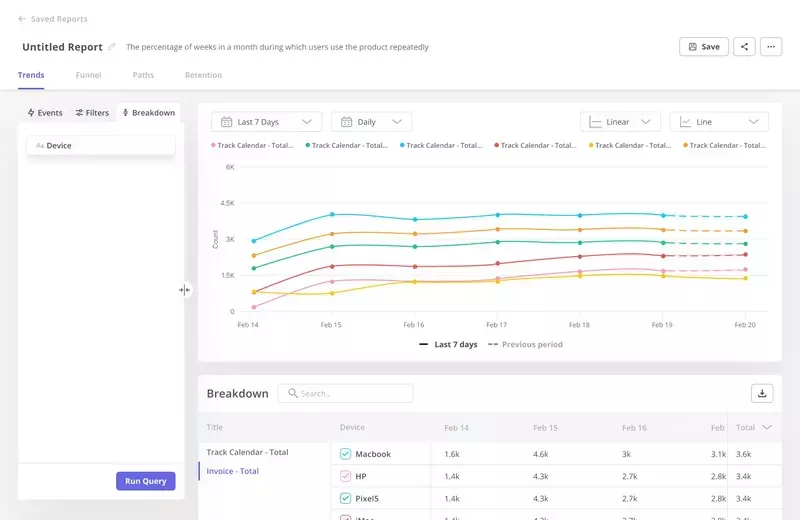Click the breakdown Search input field

pos(345,393)
